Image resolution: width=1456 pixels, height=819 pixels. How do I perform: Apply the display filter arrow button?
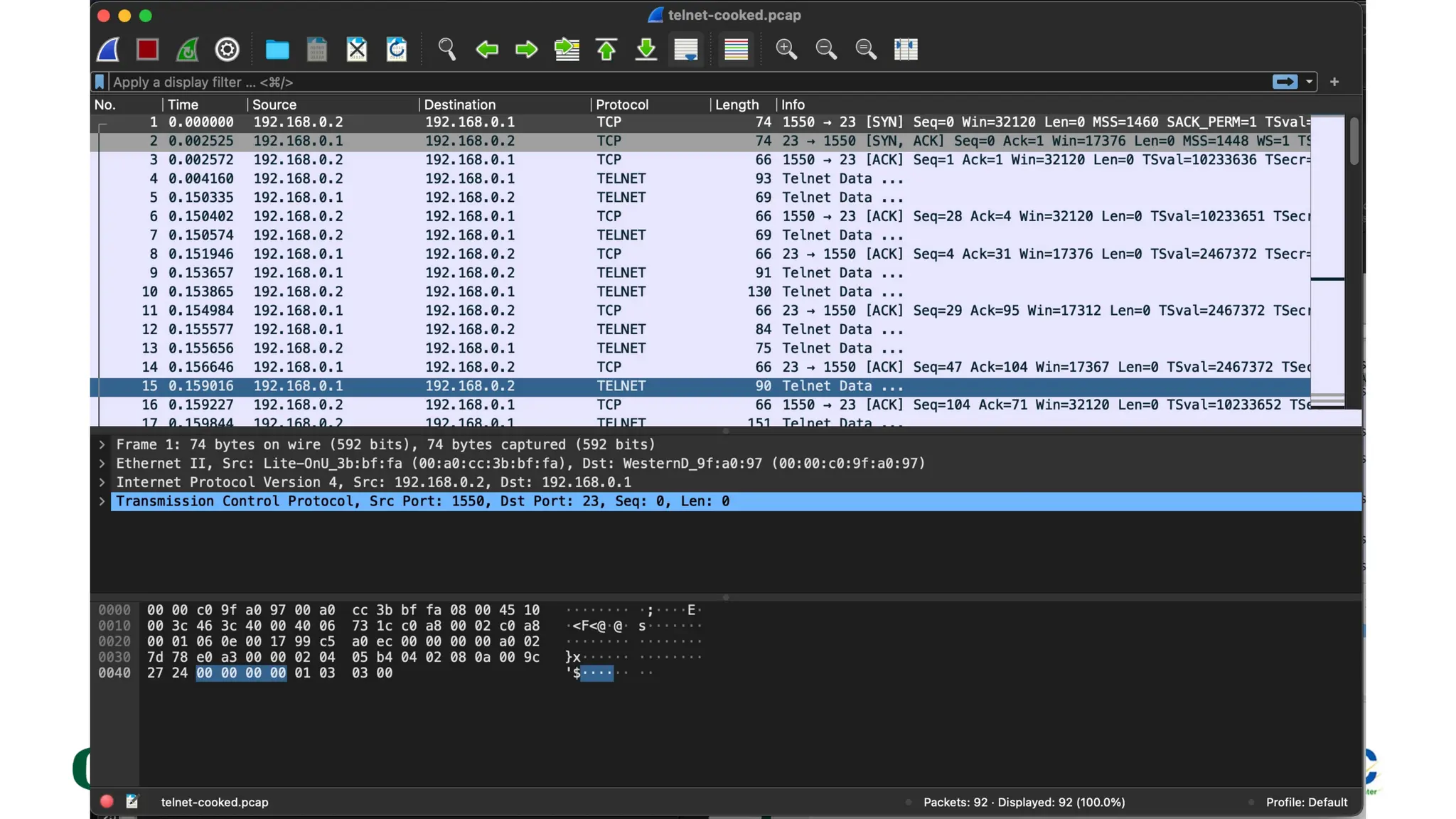click(1285, 82)
